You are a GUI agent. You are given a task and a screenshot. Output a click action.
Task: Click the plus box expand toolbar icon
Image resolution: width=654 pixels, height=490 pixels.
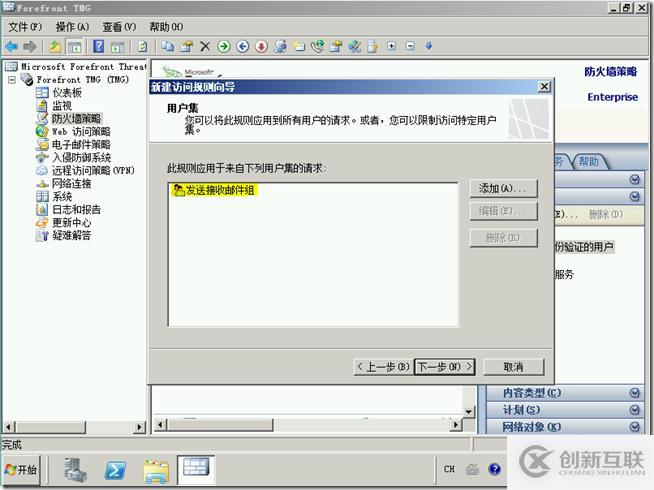tap(391, 46)
